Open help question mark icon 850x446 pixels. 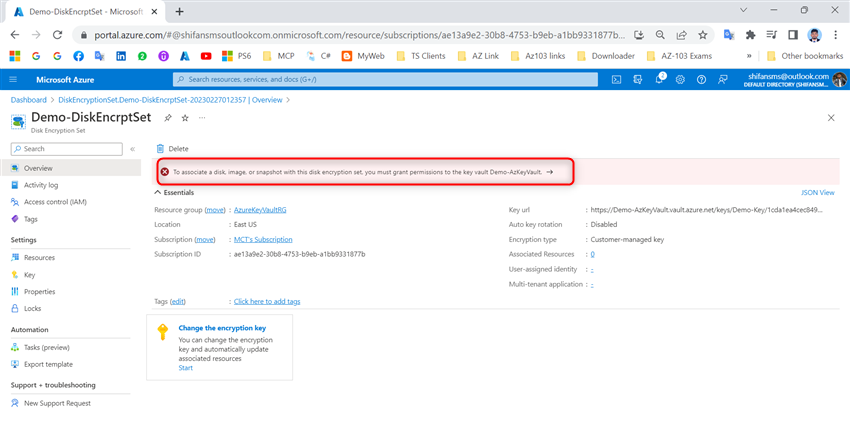click(701, 79)
